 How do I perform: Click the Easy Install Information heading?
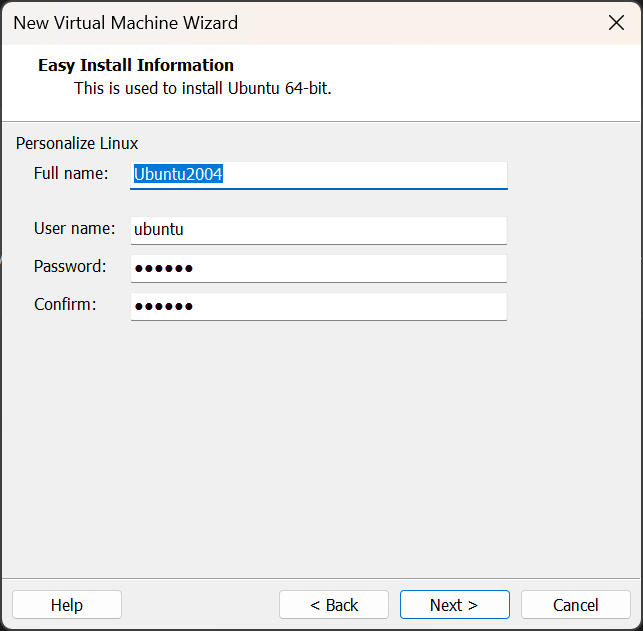pos(136,65)
